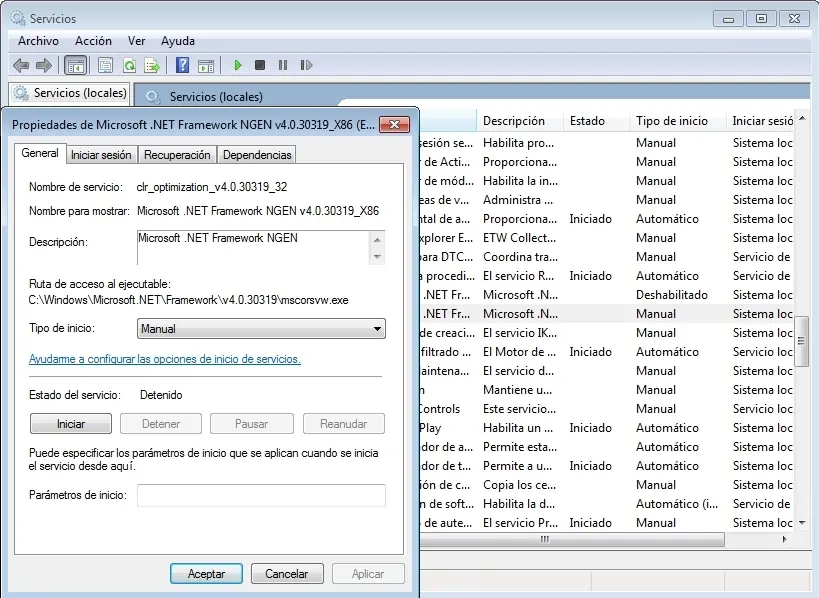Viewport: 819px width, 598px height.
Task: Sort by the Iniciar sesión column header
Action: pos(762,121)
